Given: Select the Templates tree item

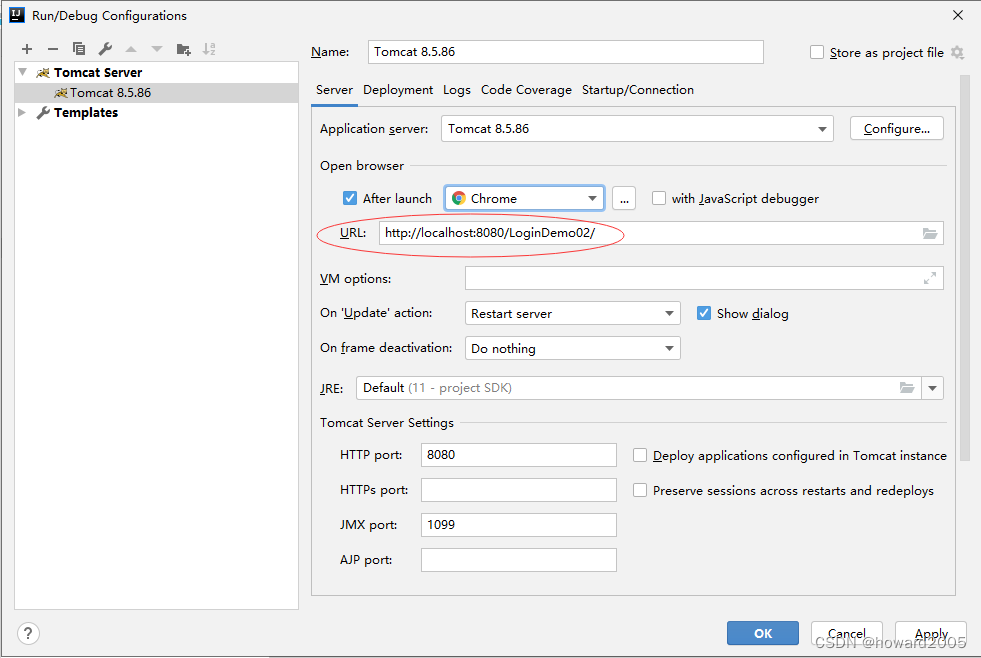Looking at the screenshot, I should click(156, 113).
